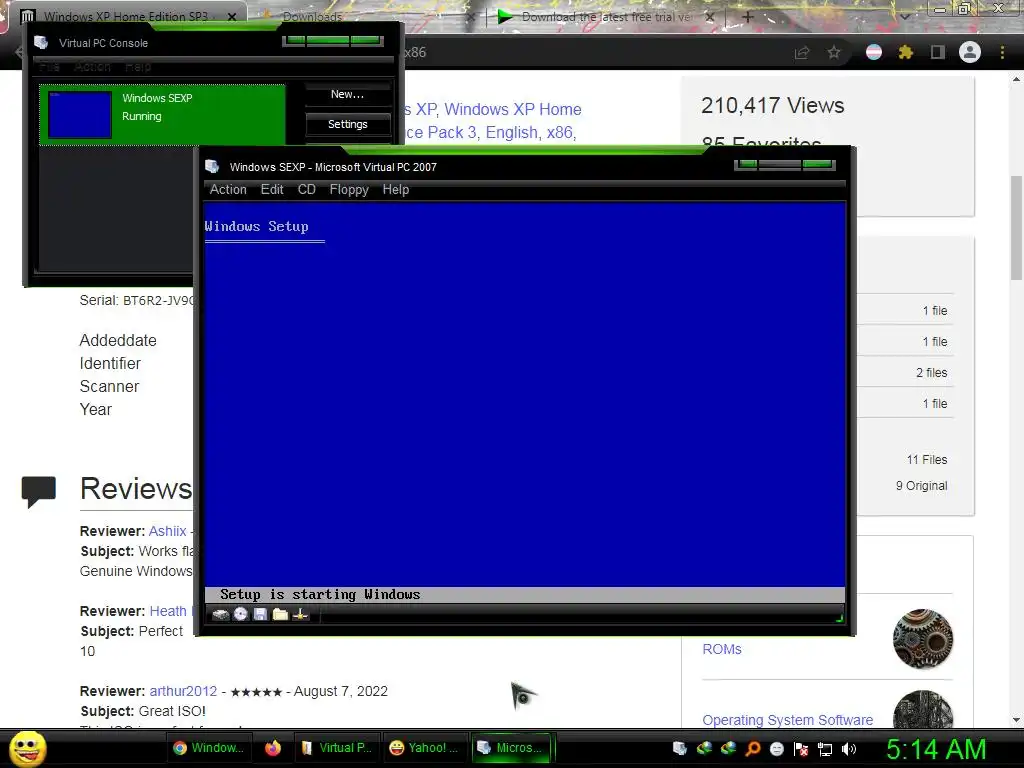Click the 9 Original link
The height and width of the screenshot is (768, 1024).
[x=921, y=486]
